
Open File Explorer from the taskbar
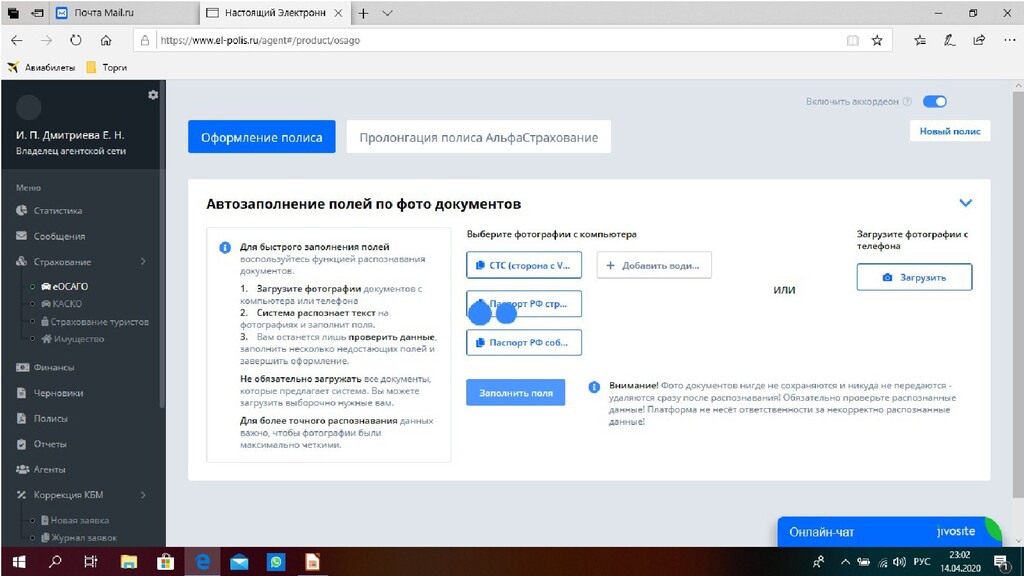pyautogui.click(x=129, y=562)
